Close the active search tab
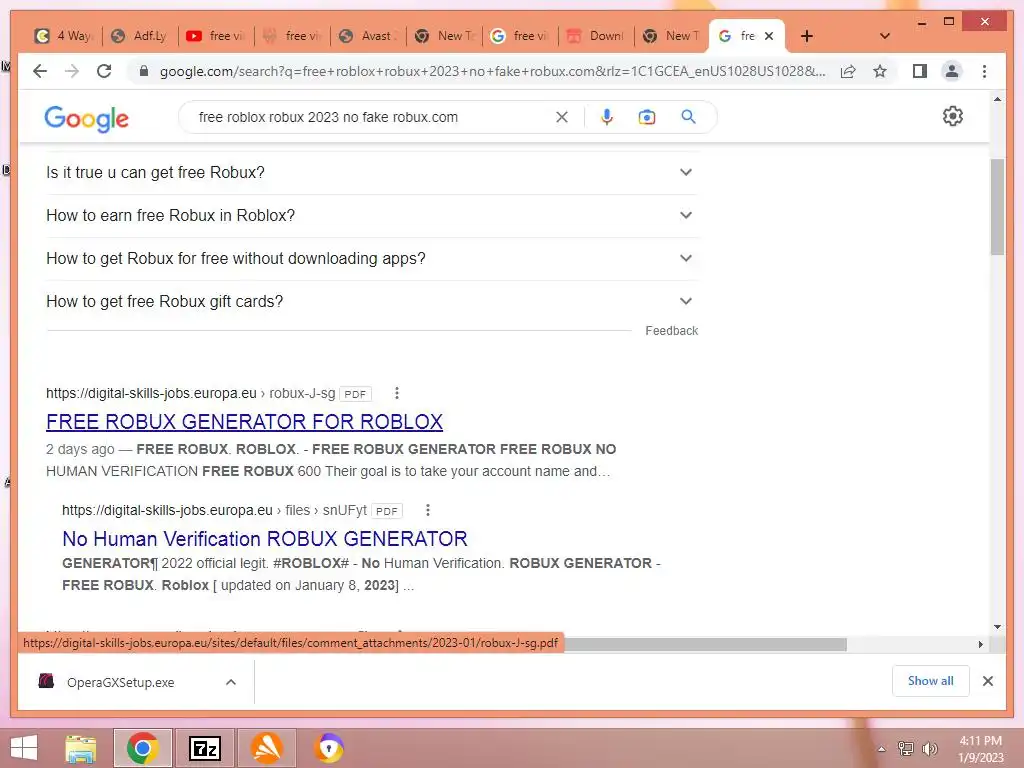This screenshot has height=768, width=1024. [x=769, y=36]
